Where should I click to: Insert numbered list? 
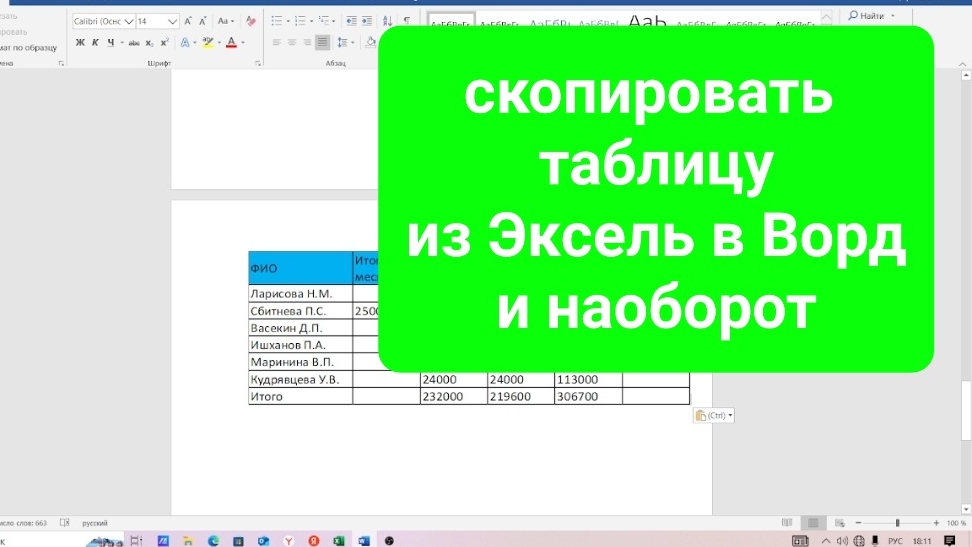(301, 21)
